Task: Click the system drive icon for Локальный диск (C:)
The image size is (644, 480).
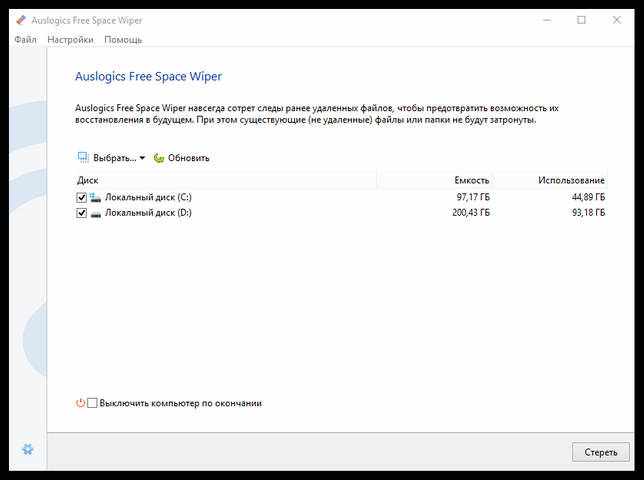Action: (95, 198)
